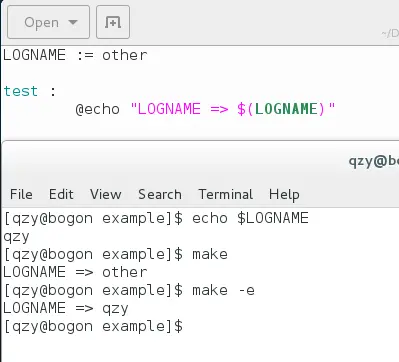Image resolution: width=399 pixels, height=362 pixels.
Task: Click the lone 'qzy' output line
Action: click(16, 237)
